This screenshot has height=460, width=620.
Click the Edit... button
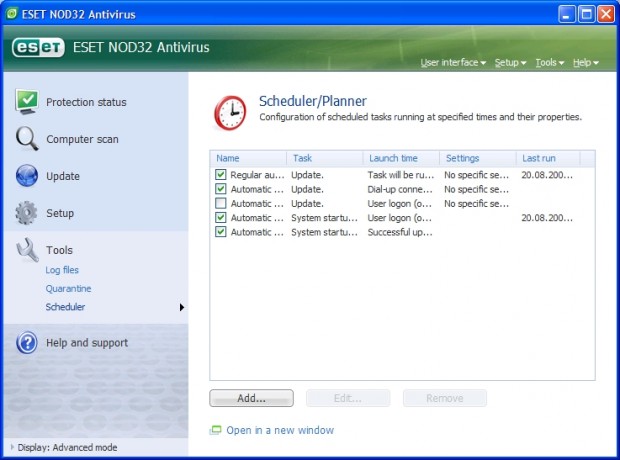tap(348, 398)
